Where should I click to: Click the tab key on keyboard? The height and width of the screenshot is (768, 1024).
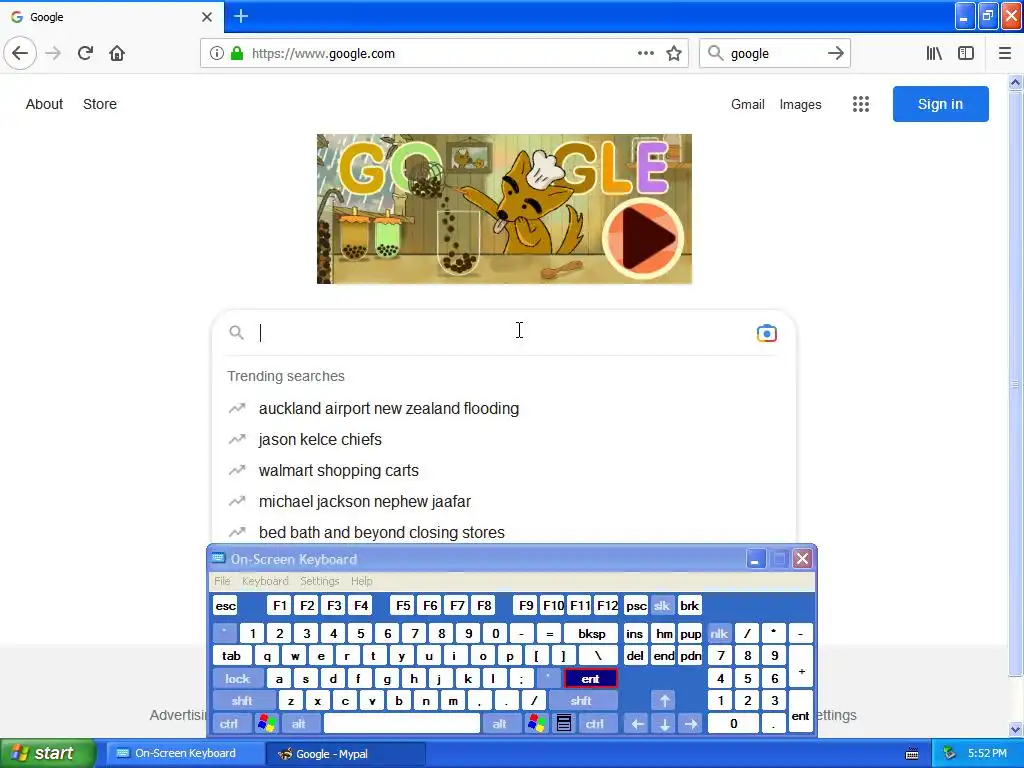(231, 656)
